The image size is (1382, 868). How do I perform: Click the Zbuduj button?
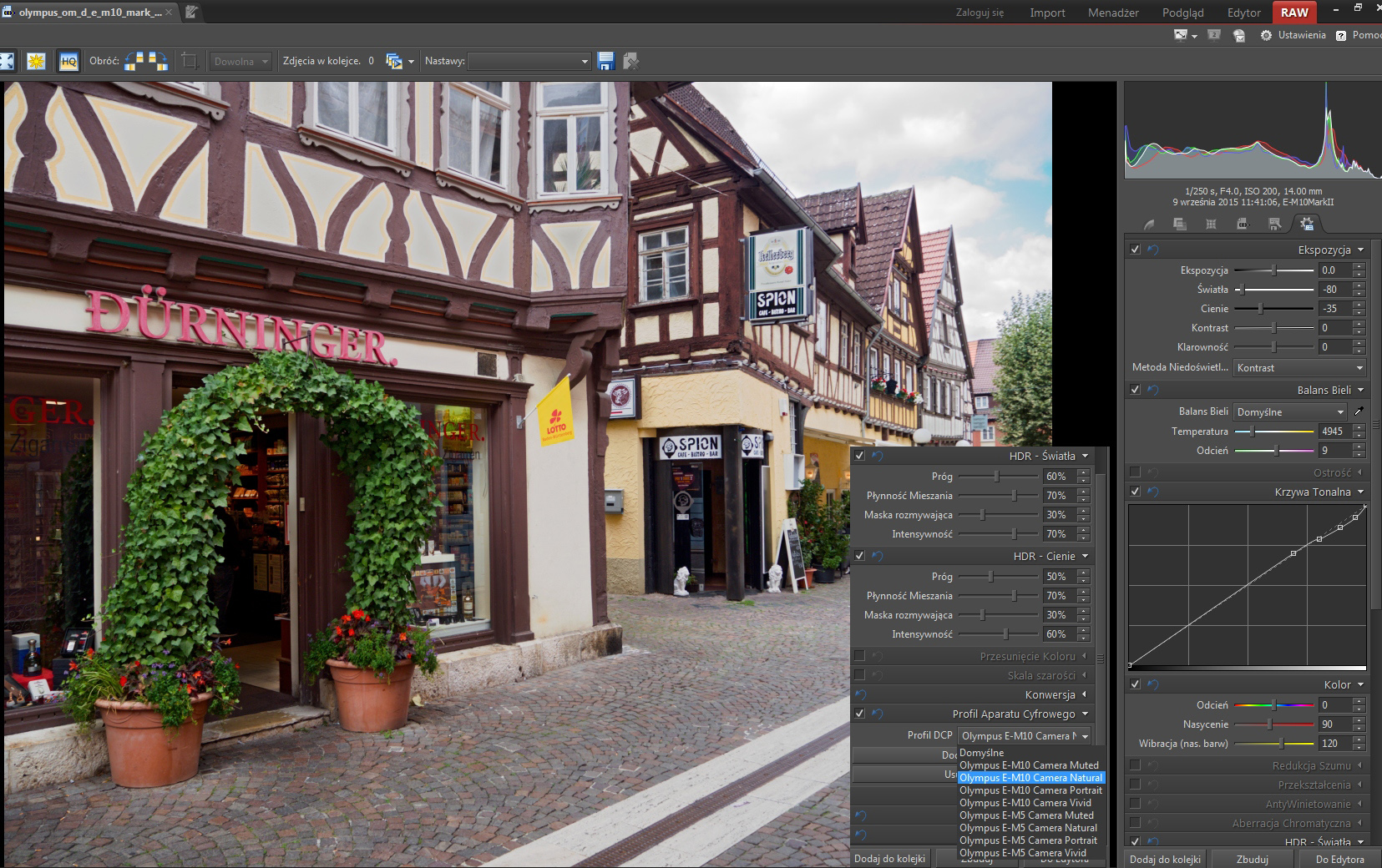click(1252, 859)
